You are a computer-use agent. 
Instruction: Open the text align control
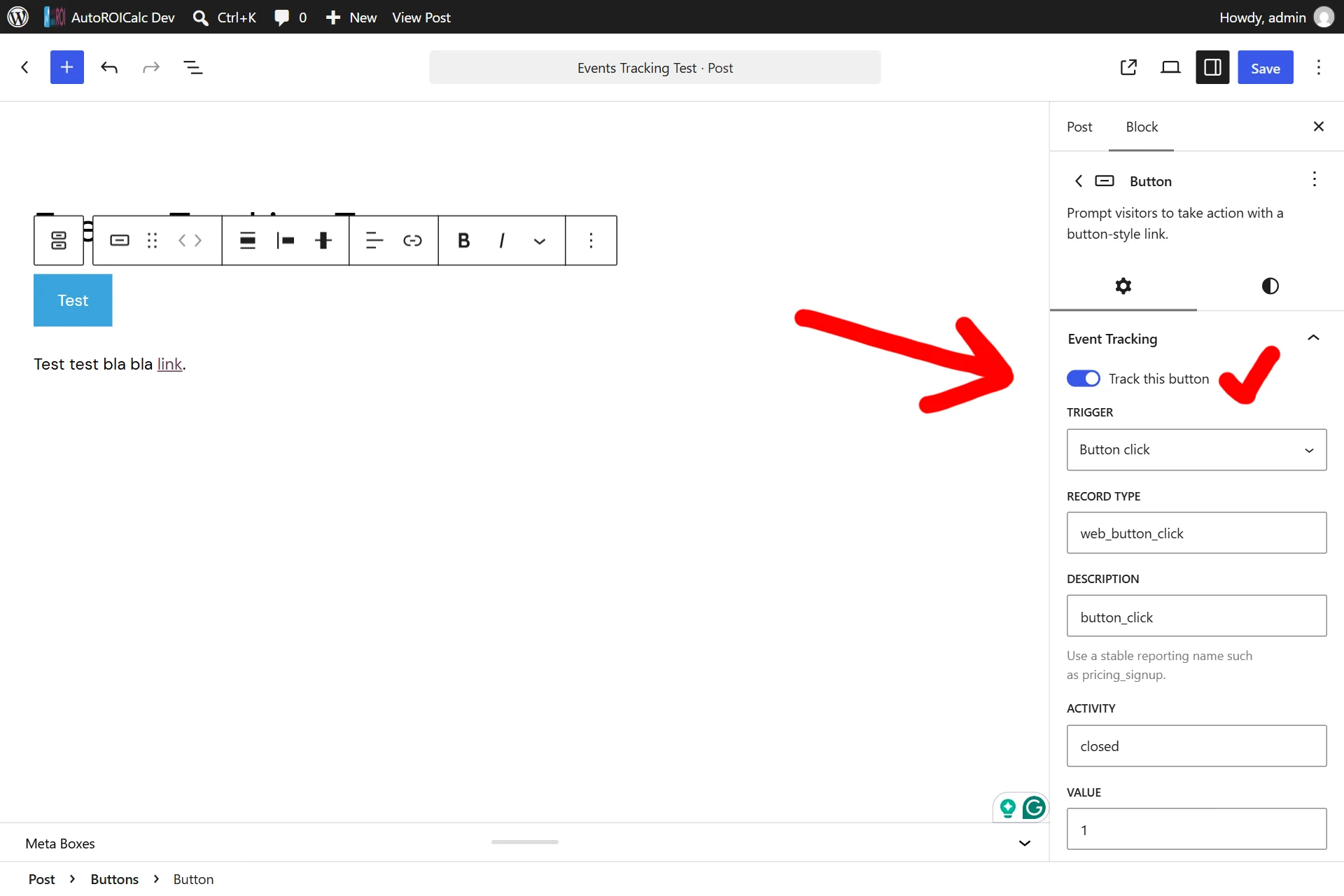pos(374,241)
